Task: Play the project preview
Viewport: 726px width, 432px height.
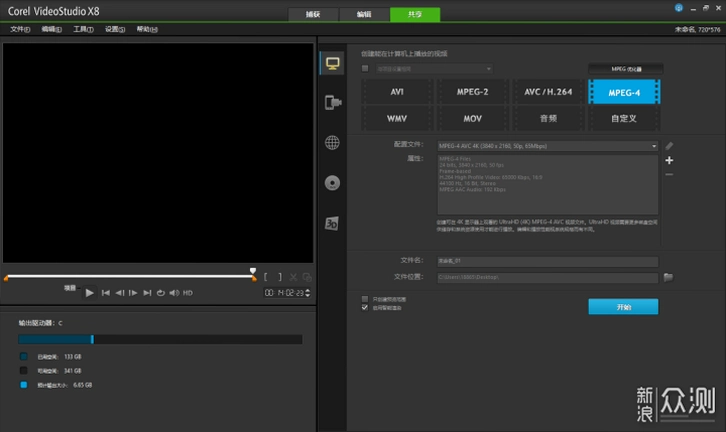Action: 89,293
